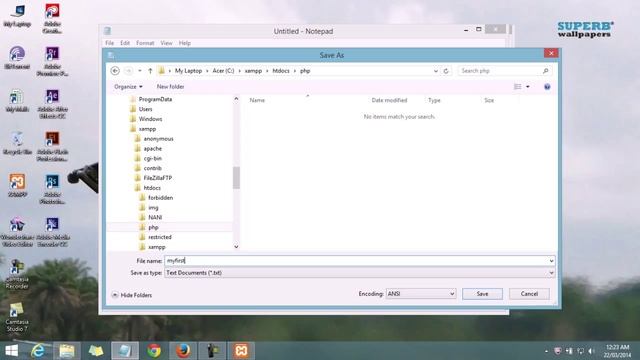The width and height of the screenshot is (640, 360).
Task: Click the search magnifier icon in Search php box
Action: point(545,71)
